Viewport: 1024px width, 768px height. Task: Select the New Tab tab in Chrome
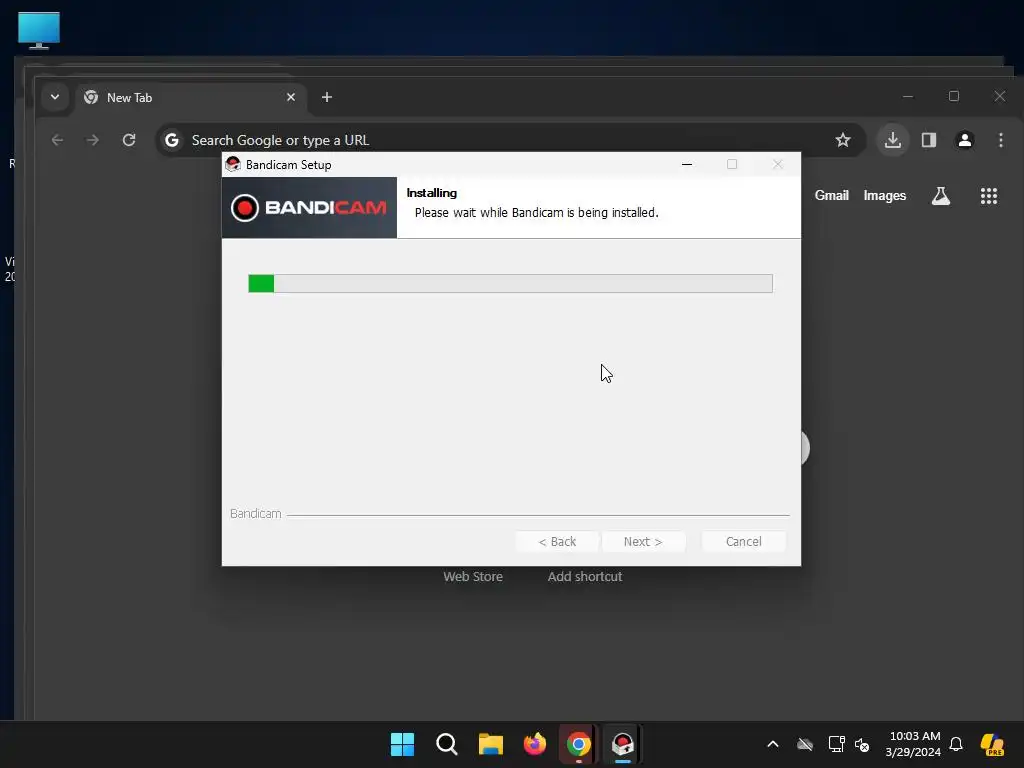pos(189,98)
